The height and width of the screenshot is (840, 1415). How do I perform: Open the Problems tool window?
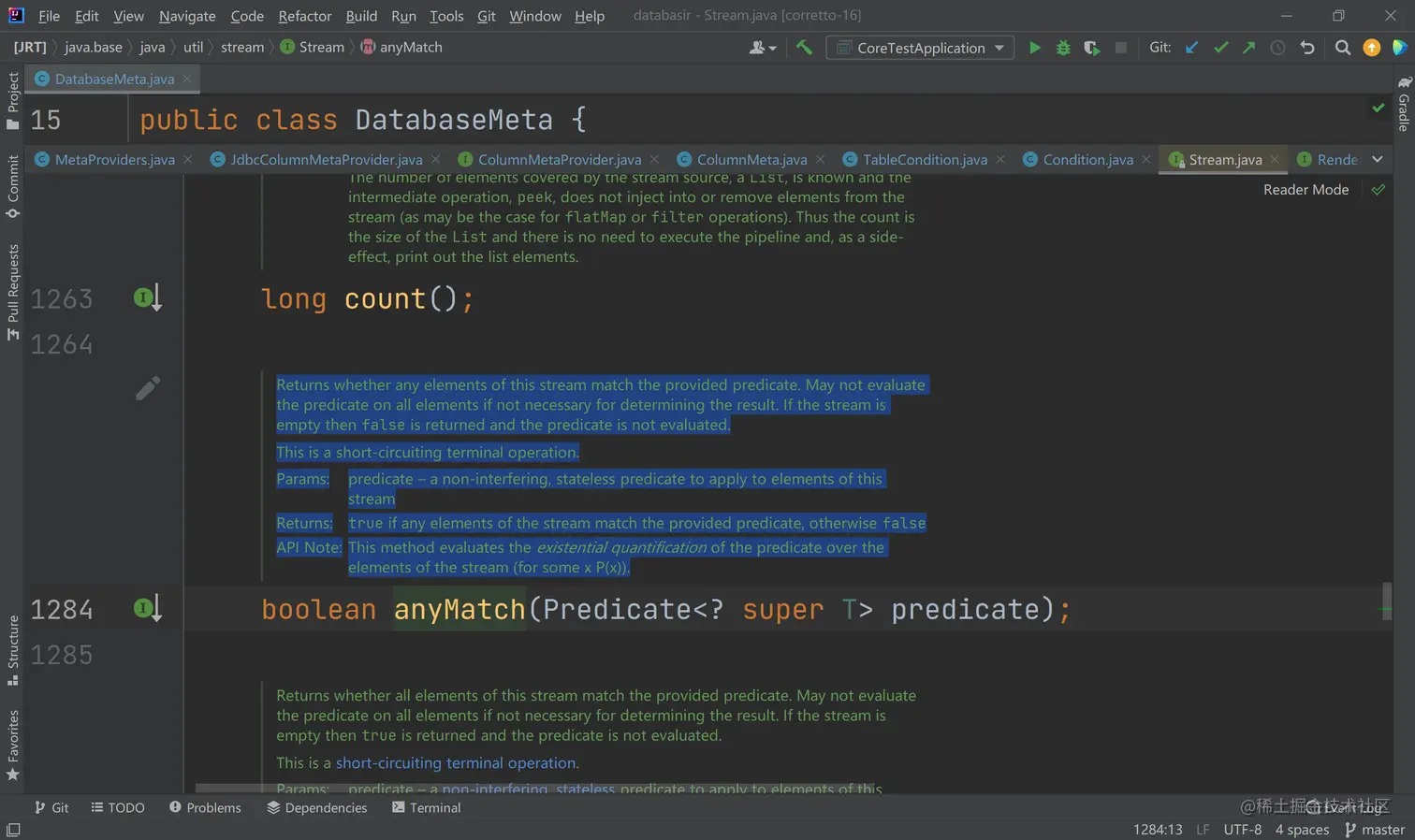tap(205, 808)
